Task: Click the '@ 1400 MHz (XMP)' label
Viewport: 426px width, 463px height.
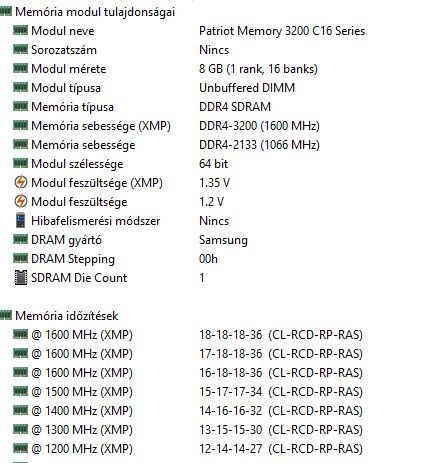Action: [x=82, y=411]
